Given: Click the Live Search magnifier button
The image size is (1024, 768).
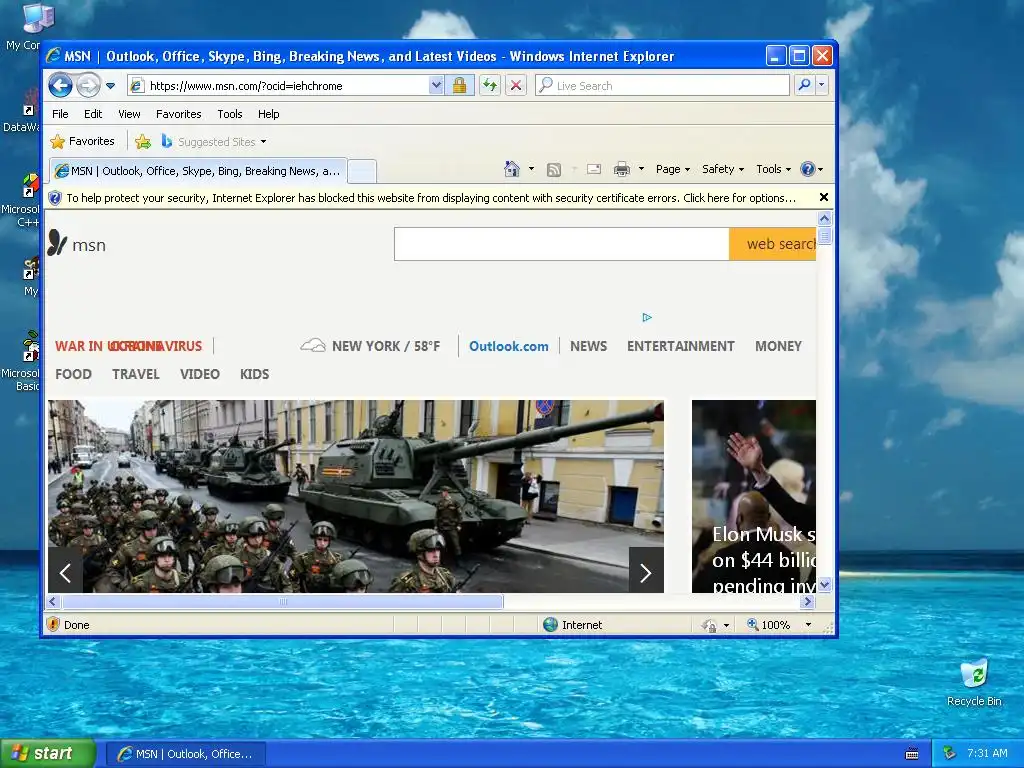Looking at the screenshot, I should 805,85.
